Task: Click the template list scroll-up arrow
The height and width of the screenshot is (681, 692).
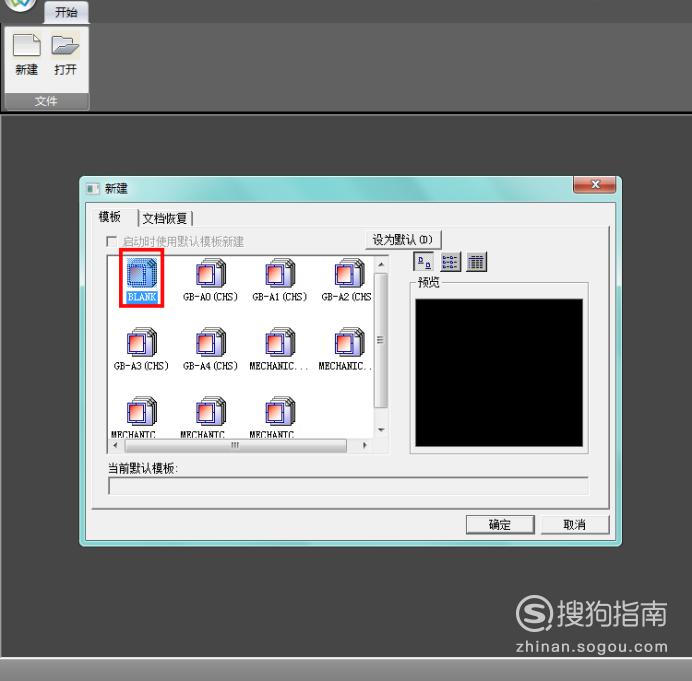Action: pos(381,264)
